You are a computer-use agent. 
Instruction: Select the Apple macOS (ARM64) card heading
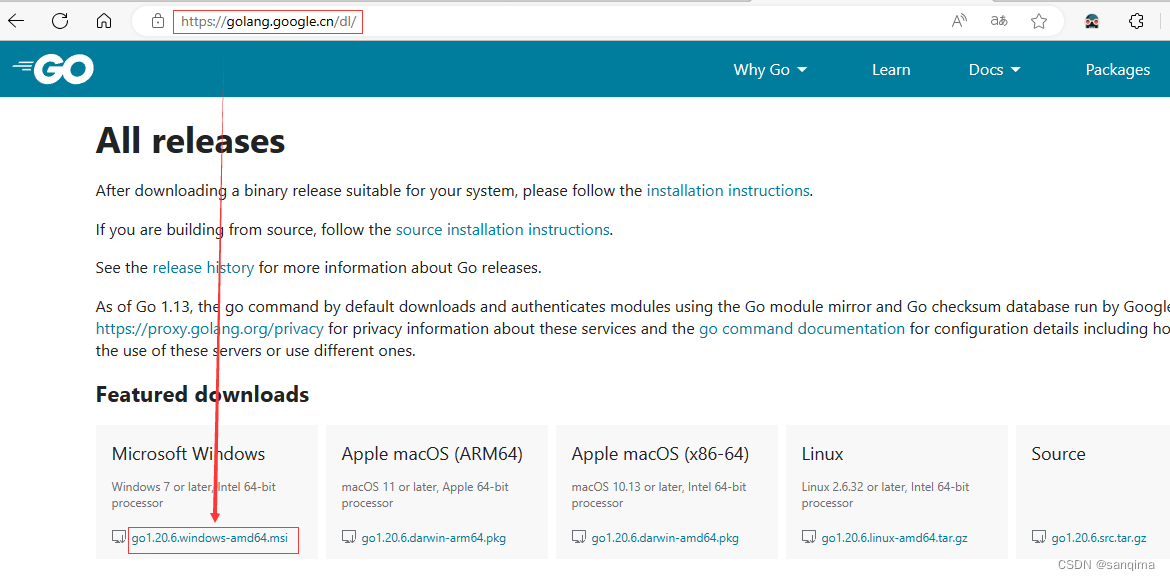point(432,453)
